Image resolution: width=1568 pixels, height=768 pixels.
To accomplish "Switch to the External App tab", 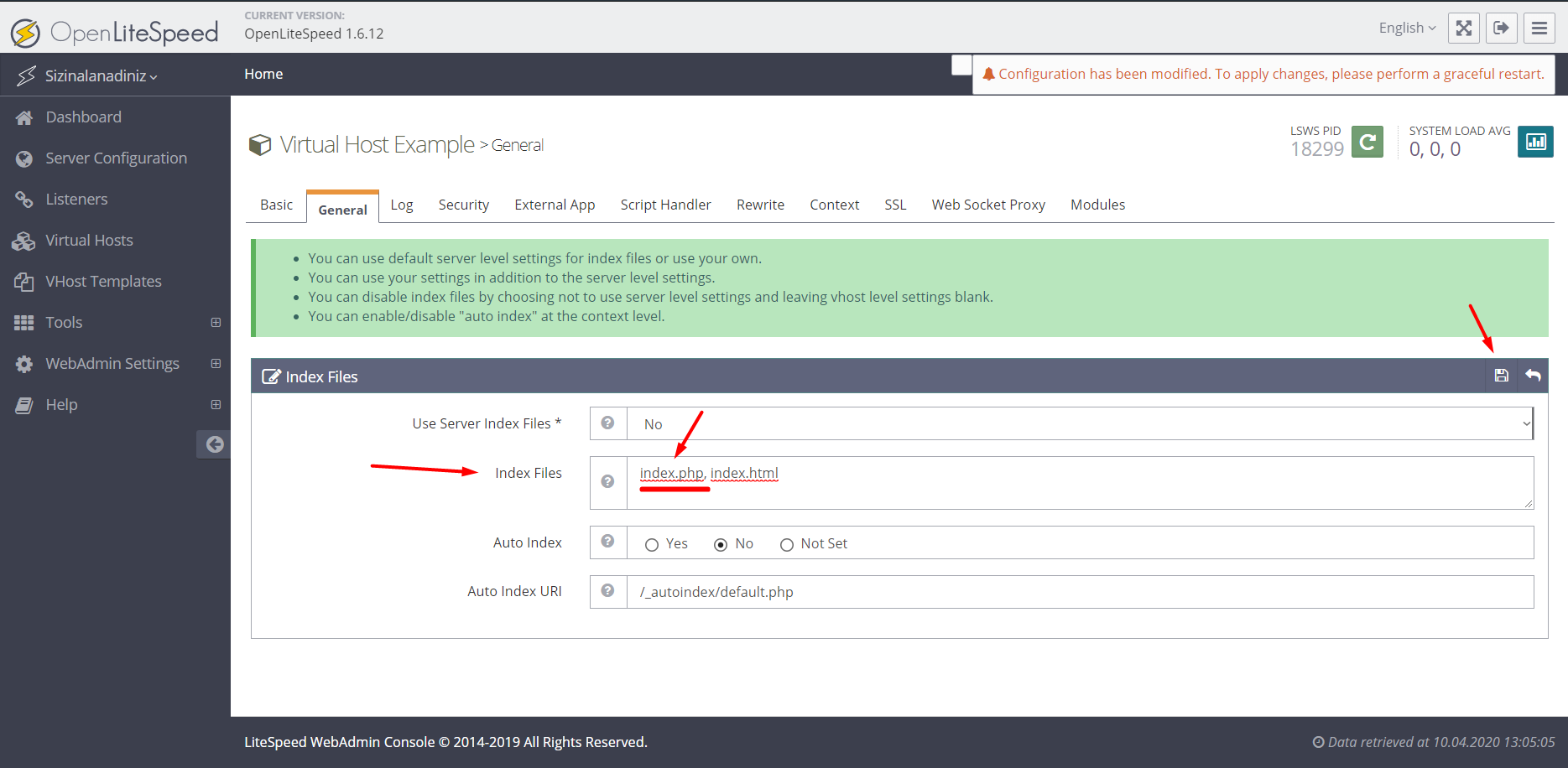I will (x=555, y=205).
